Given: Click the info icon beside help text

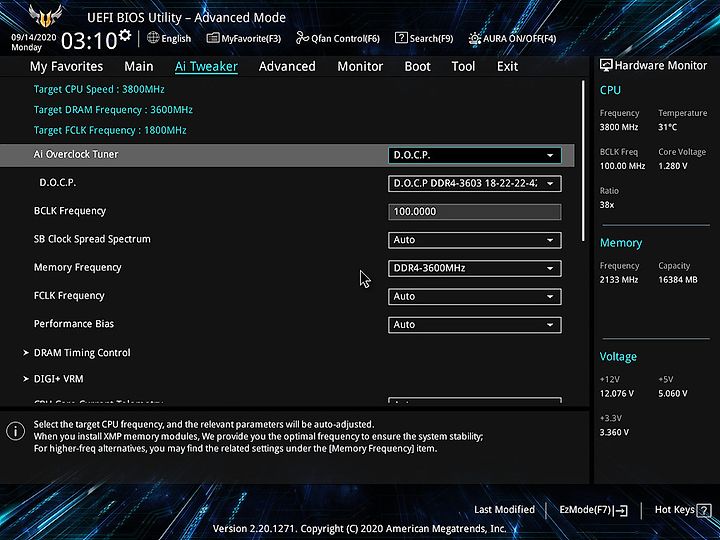Looking at the screenshot, I should pos(15,431).
